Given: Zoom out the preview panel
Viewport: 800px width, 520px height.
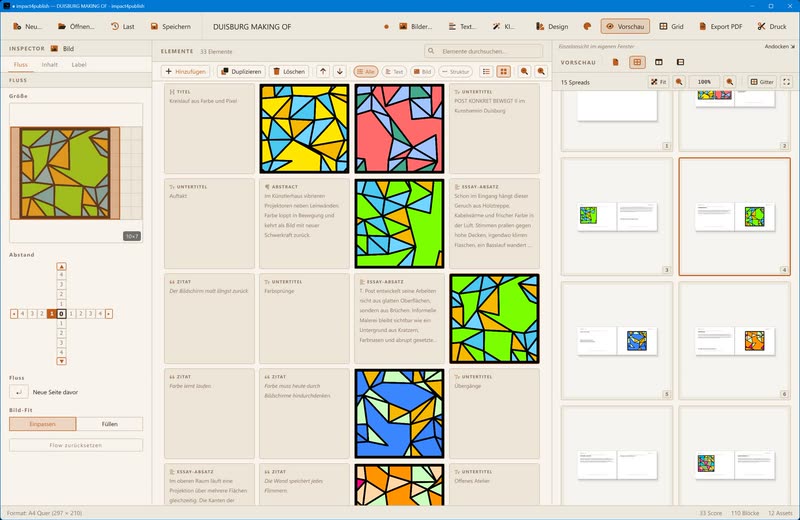Looking at the screenshot, I should coord(679,82).
